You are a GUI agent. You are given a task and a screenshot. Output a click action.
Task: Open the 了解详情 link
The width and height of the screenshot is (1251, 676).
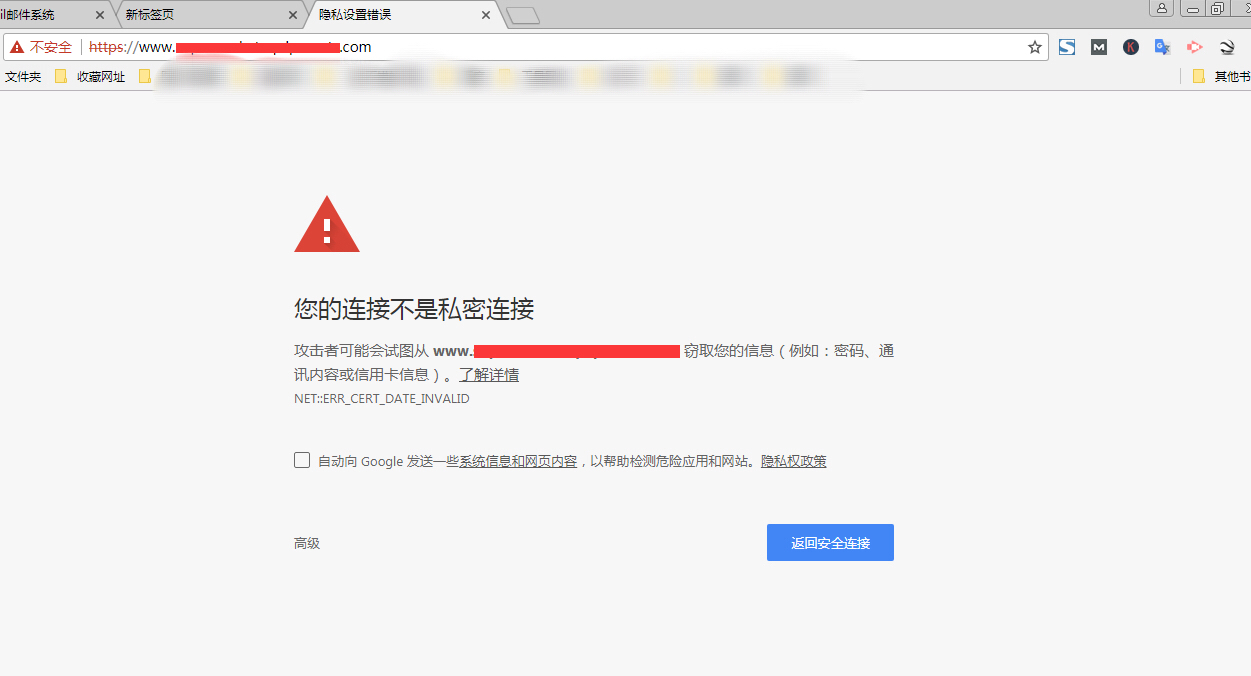pyautogui.click(x=489, y=374)
